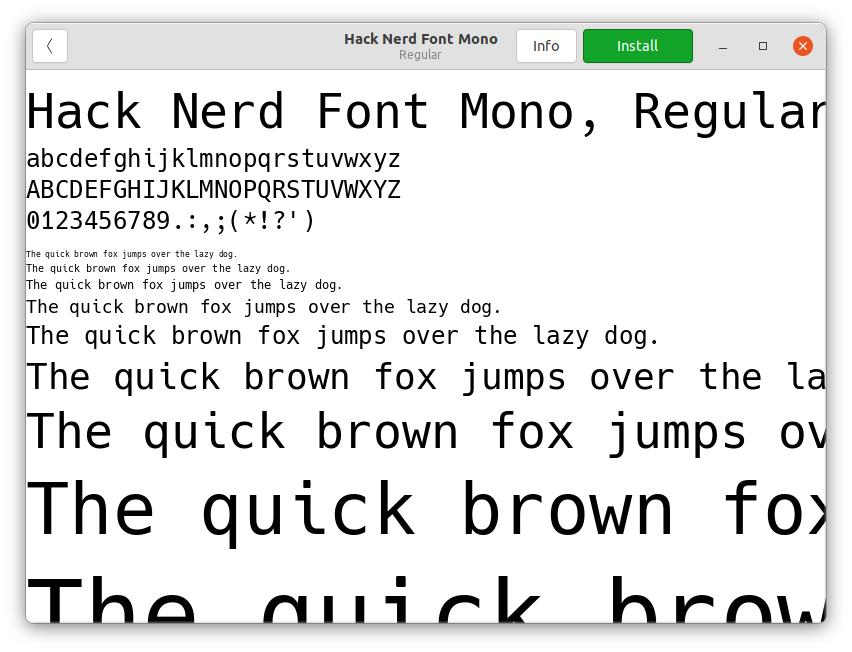Image resolution: width=852 pixels, height=652 pixels.
Task: Click the uppercase alphabet sample line
Action: [x=214, y=190]
